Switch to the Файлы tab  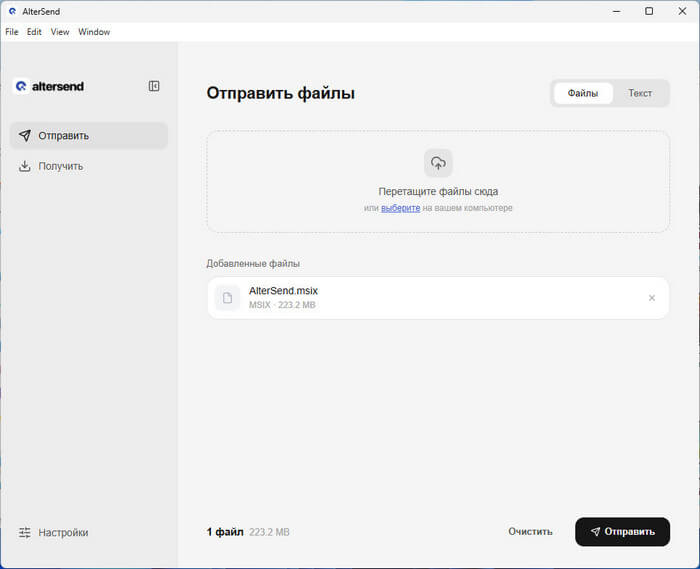pos(583,93)
